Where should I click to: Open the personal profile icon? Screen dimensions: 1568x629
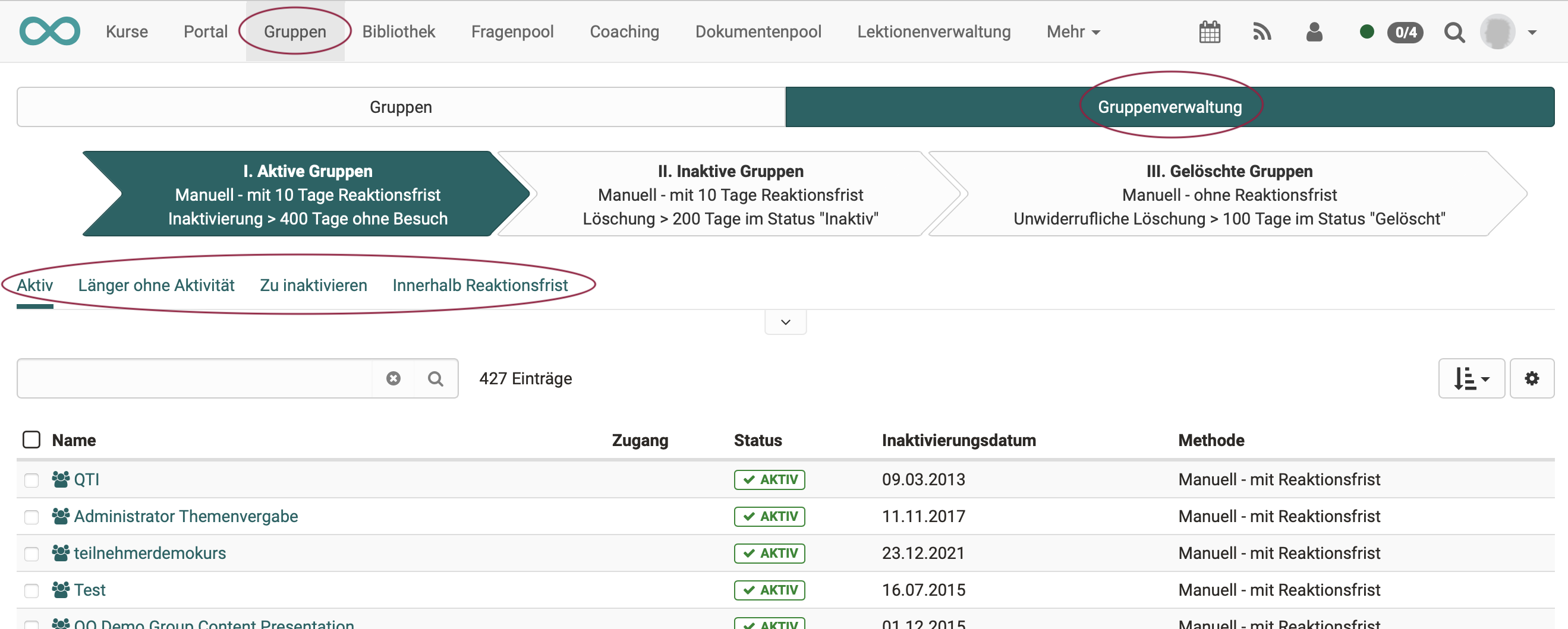[1315, 31]
